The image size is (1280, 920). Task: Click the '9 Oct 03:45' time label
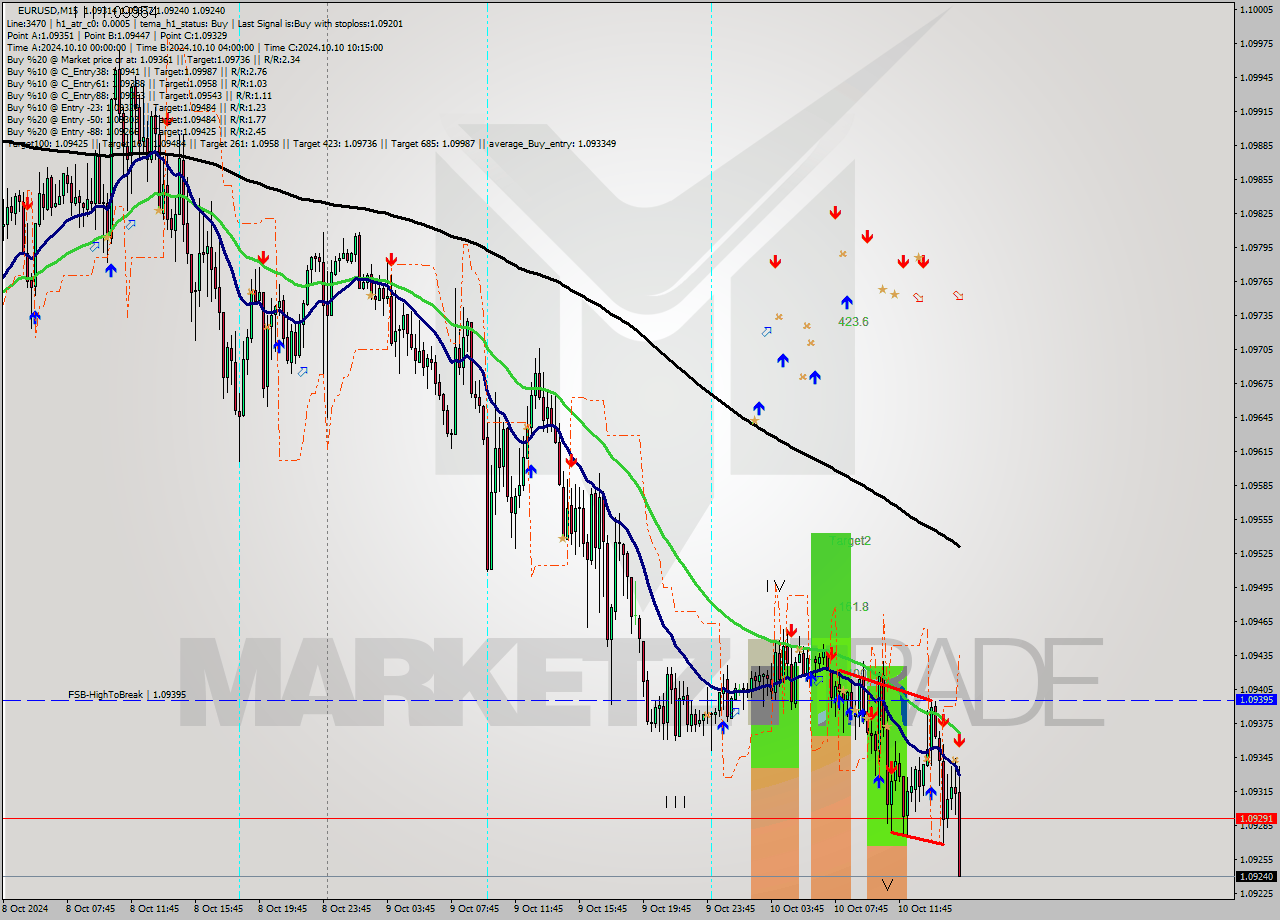click(412, 909)
